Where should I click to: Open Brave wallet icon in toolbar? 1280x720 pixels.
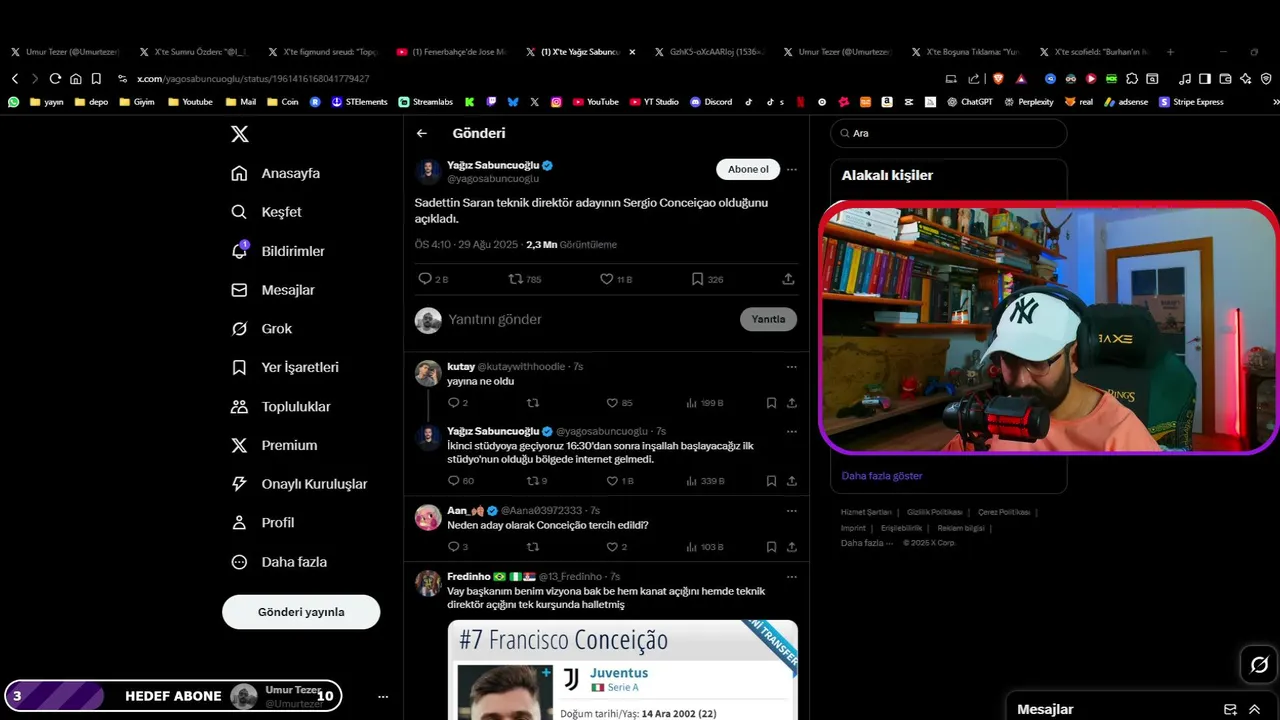tap(1225, 78)
